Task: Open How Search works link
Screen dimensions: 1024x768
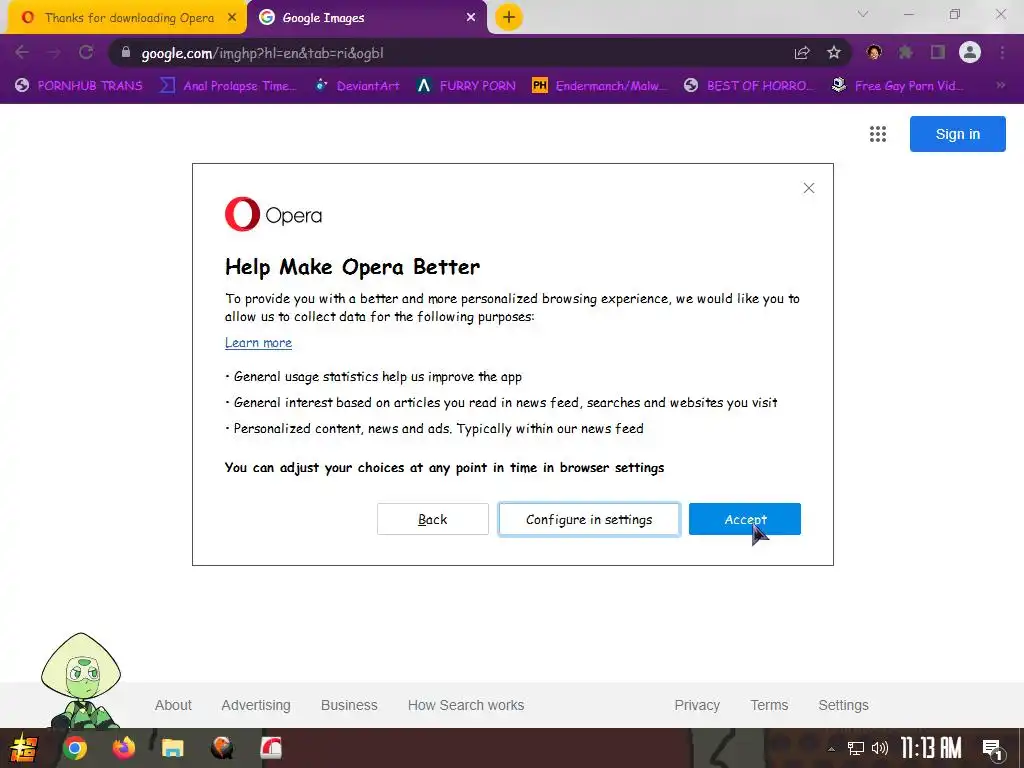Action: pos(466,705)
